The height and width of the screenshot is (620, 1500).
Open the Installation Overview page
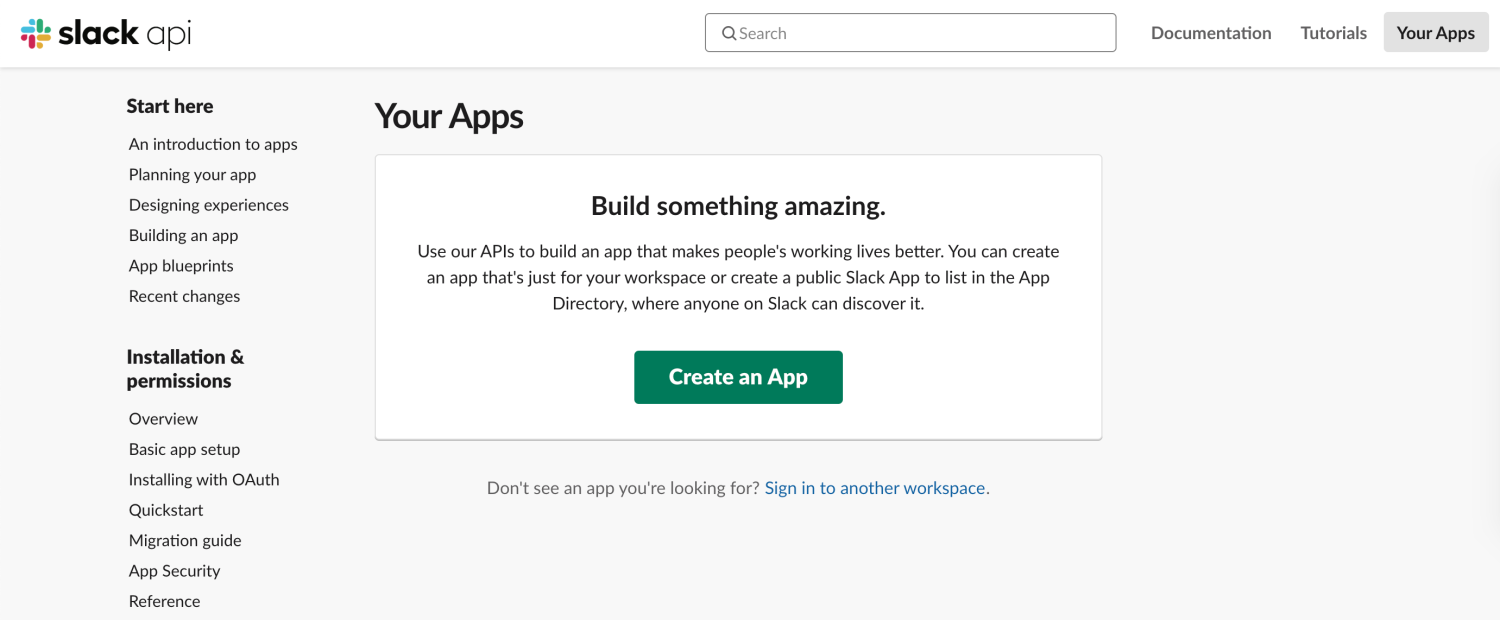tap(163, 418)
